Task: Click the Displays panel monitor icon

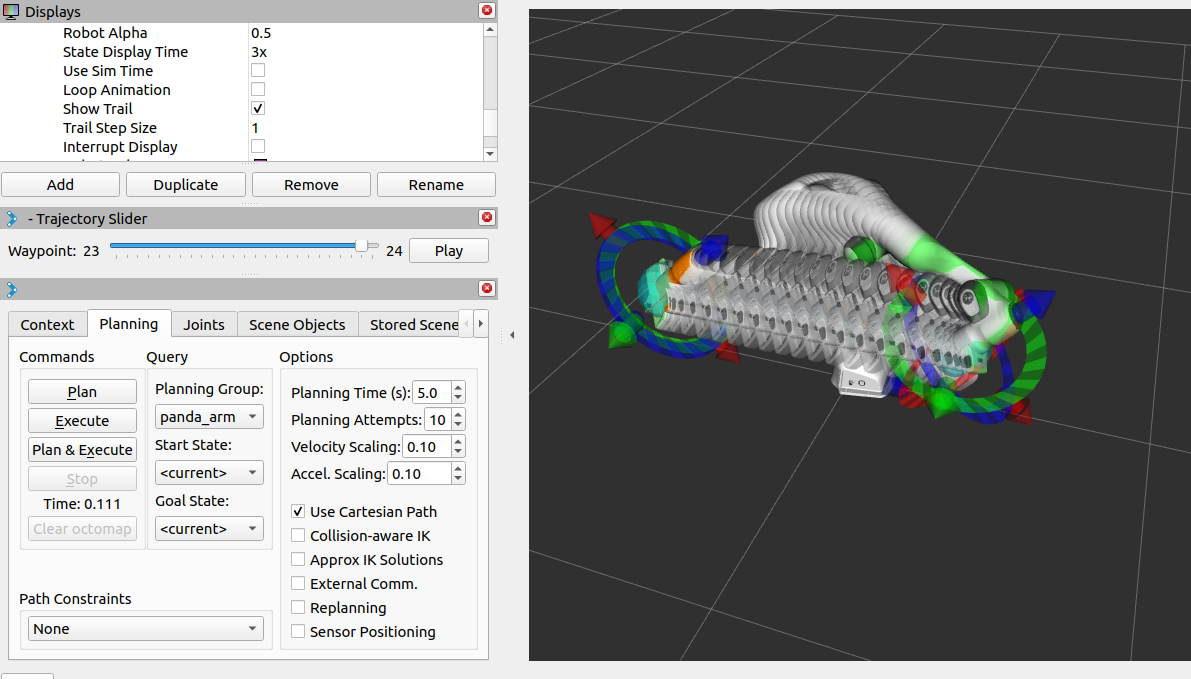Action: [11, 11]
